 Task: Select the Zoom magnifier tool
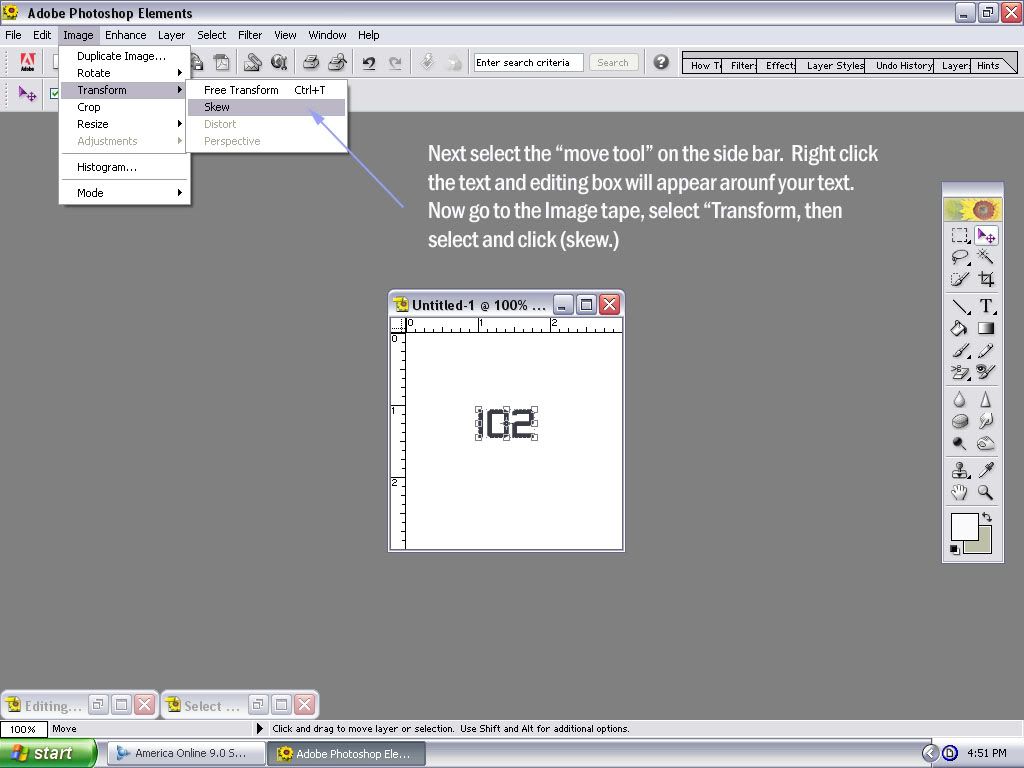pyautogui.click(x=986, y=492)
